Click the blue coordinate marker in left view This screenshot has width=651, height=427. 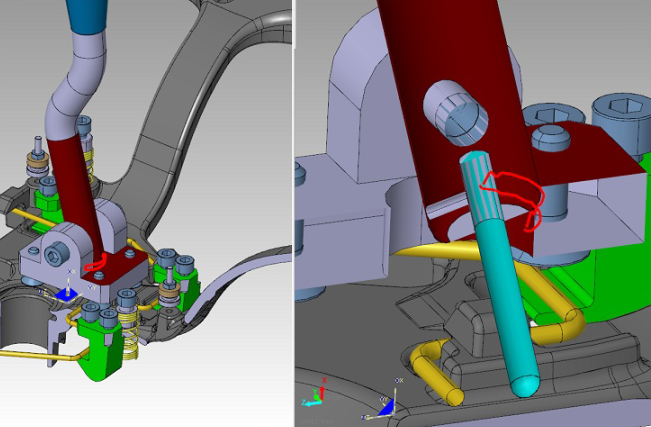66,295
